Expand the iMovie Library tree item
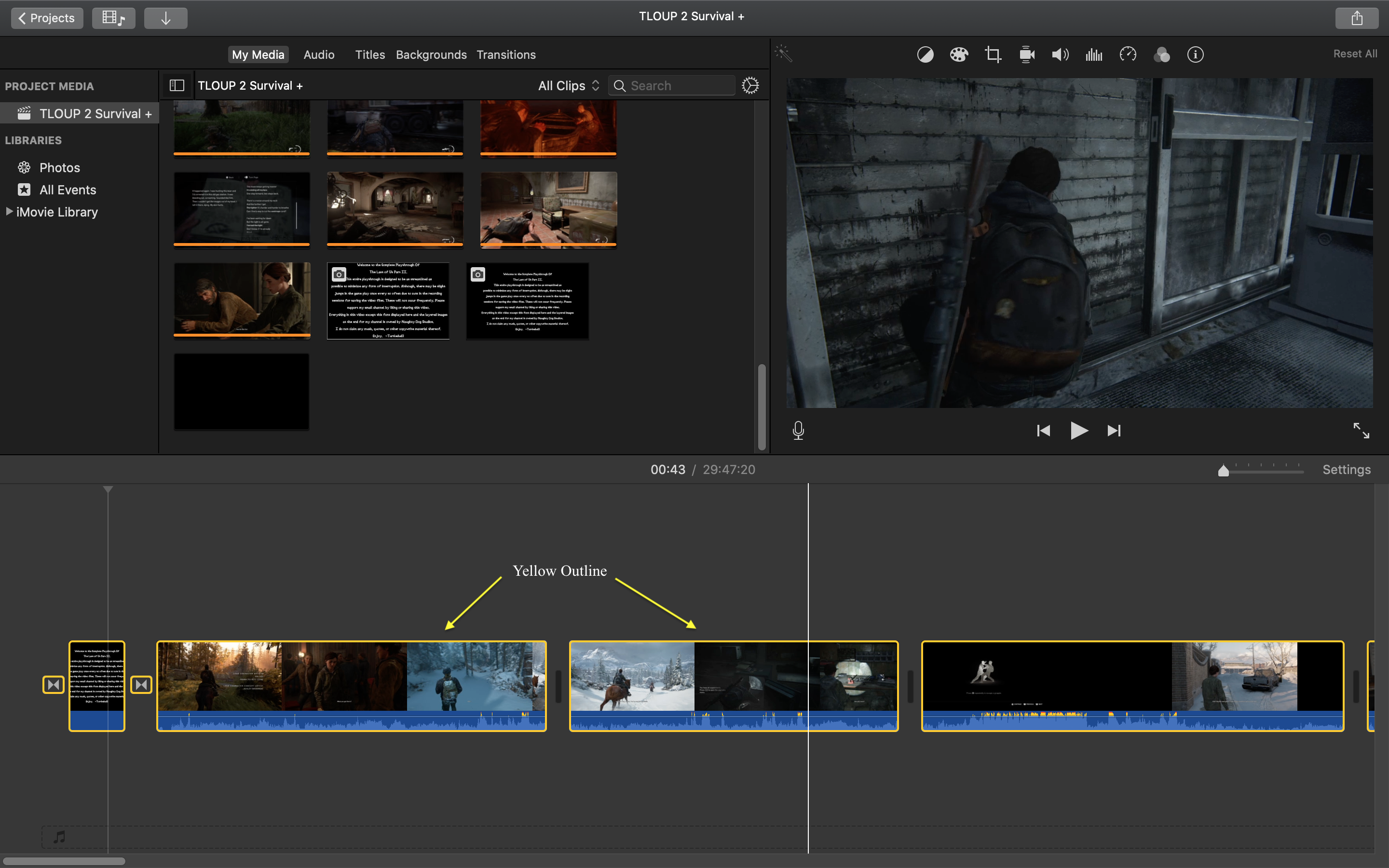The width and height of the screenshot is (1389, 868). 9,211
